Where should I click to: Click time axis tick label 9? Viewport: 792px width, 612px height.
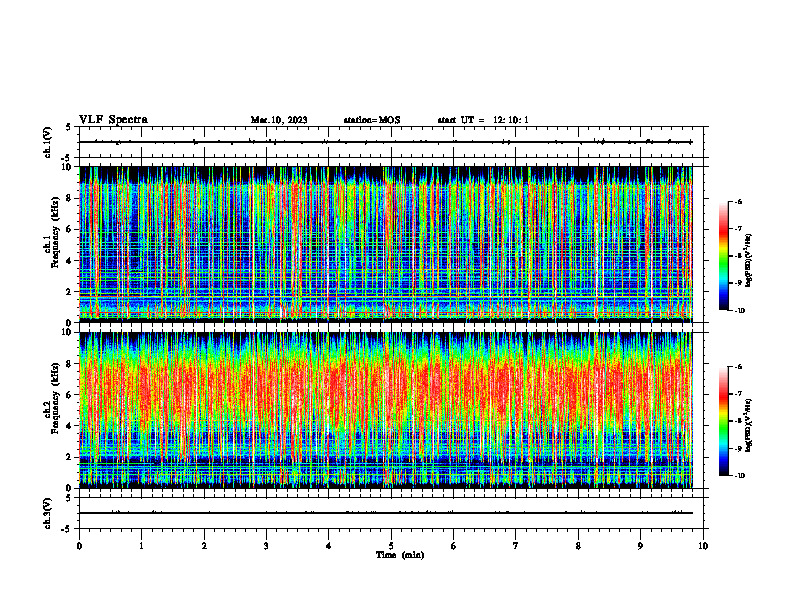coord(640,546)
